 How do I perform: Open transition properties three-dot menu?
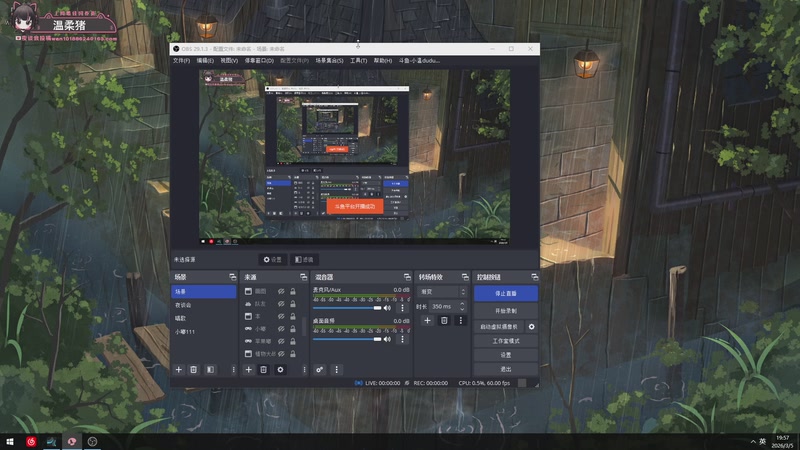pos(460,320)
